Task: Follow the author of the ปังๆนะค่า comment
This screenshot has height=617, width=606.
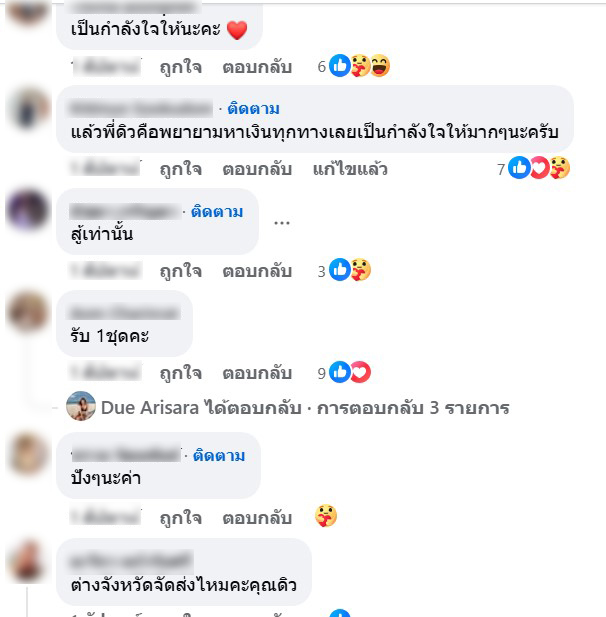Action: tap(219, 456)
